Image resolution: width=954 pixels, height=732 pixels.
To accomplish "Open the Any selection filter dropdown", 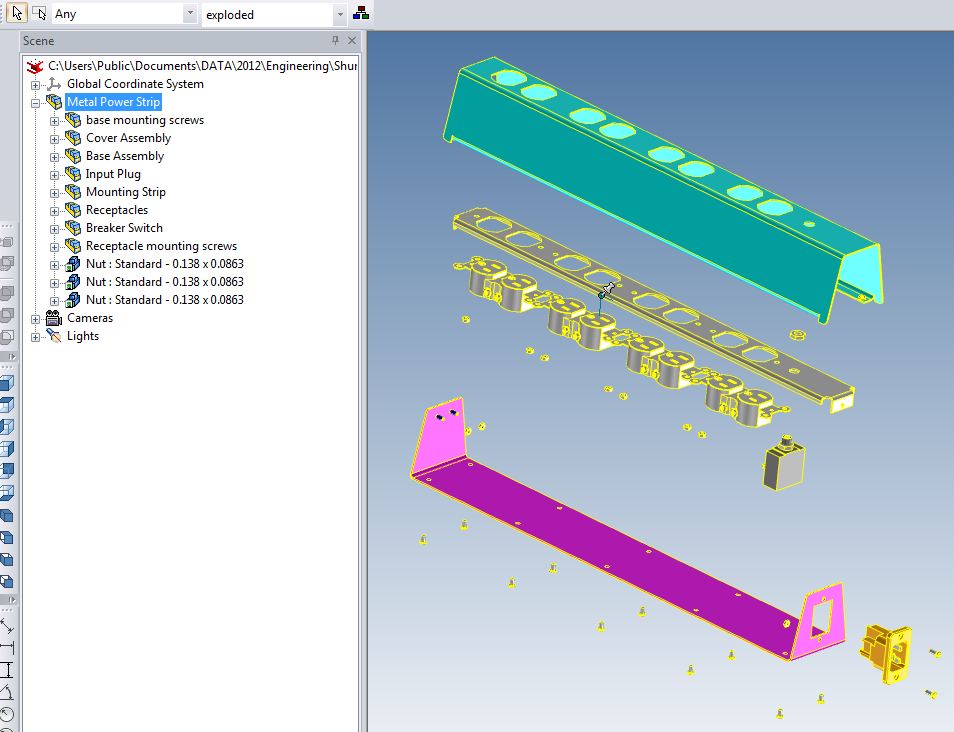I will pyautogui.click(x=190, y=14).
